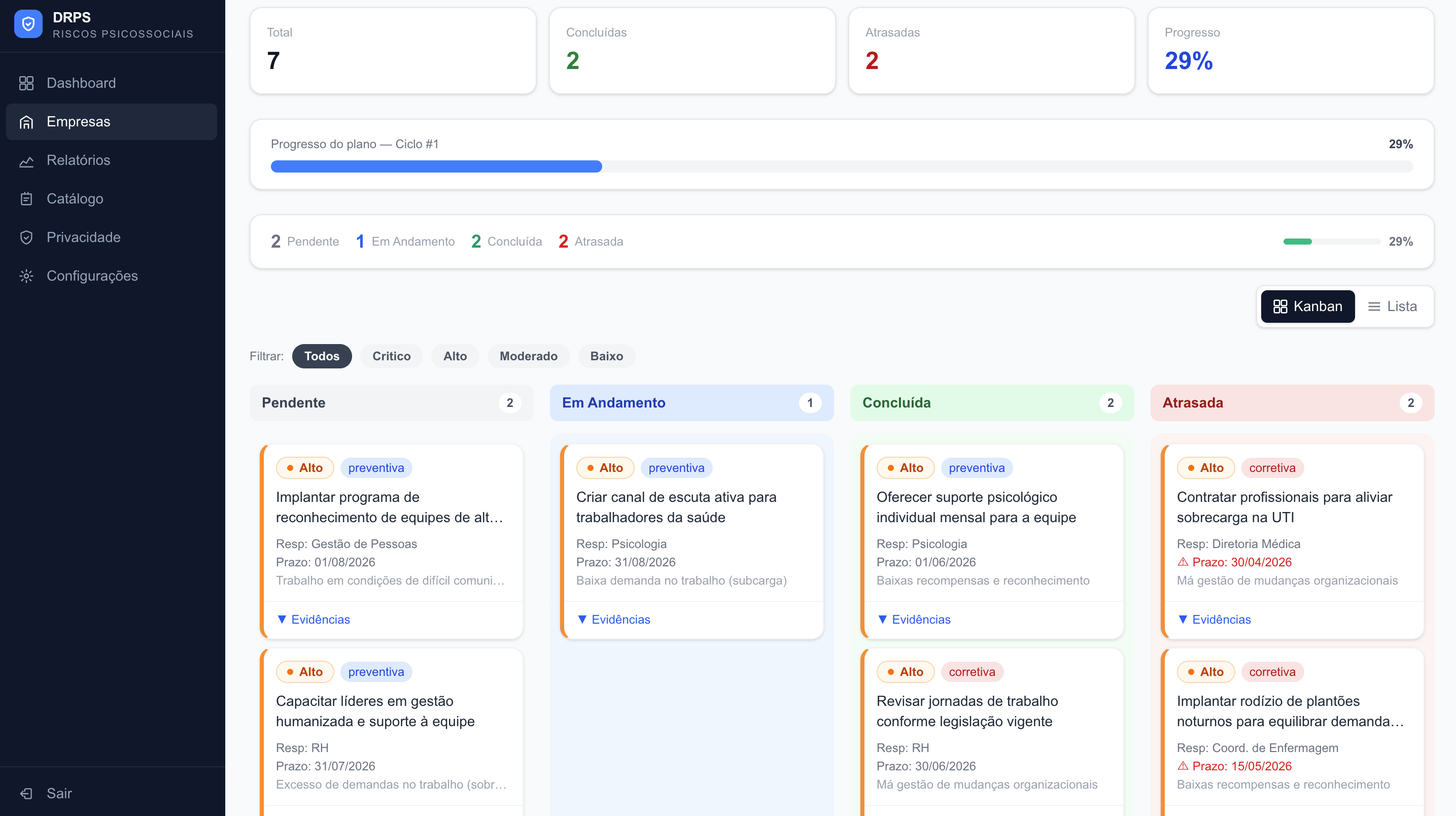
Task: Filter actions by Baixo
Action: pos(606,356)
